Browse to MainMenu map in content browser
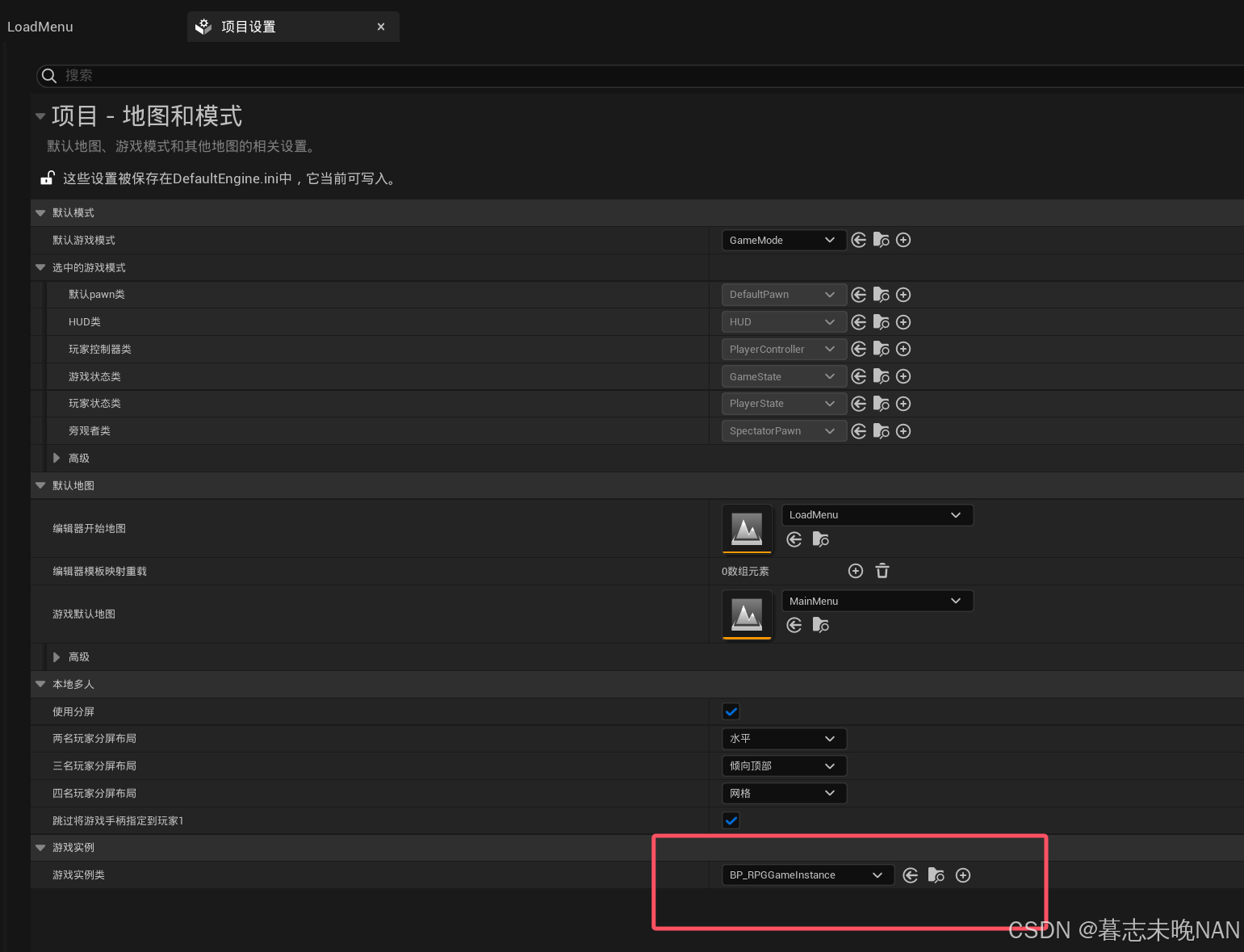The height and width of the screenshot is (952, 1244). [x=821, y=625]
